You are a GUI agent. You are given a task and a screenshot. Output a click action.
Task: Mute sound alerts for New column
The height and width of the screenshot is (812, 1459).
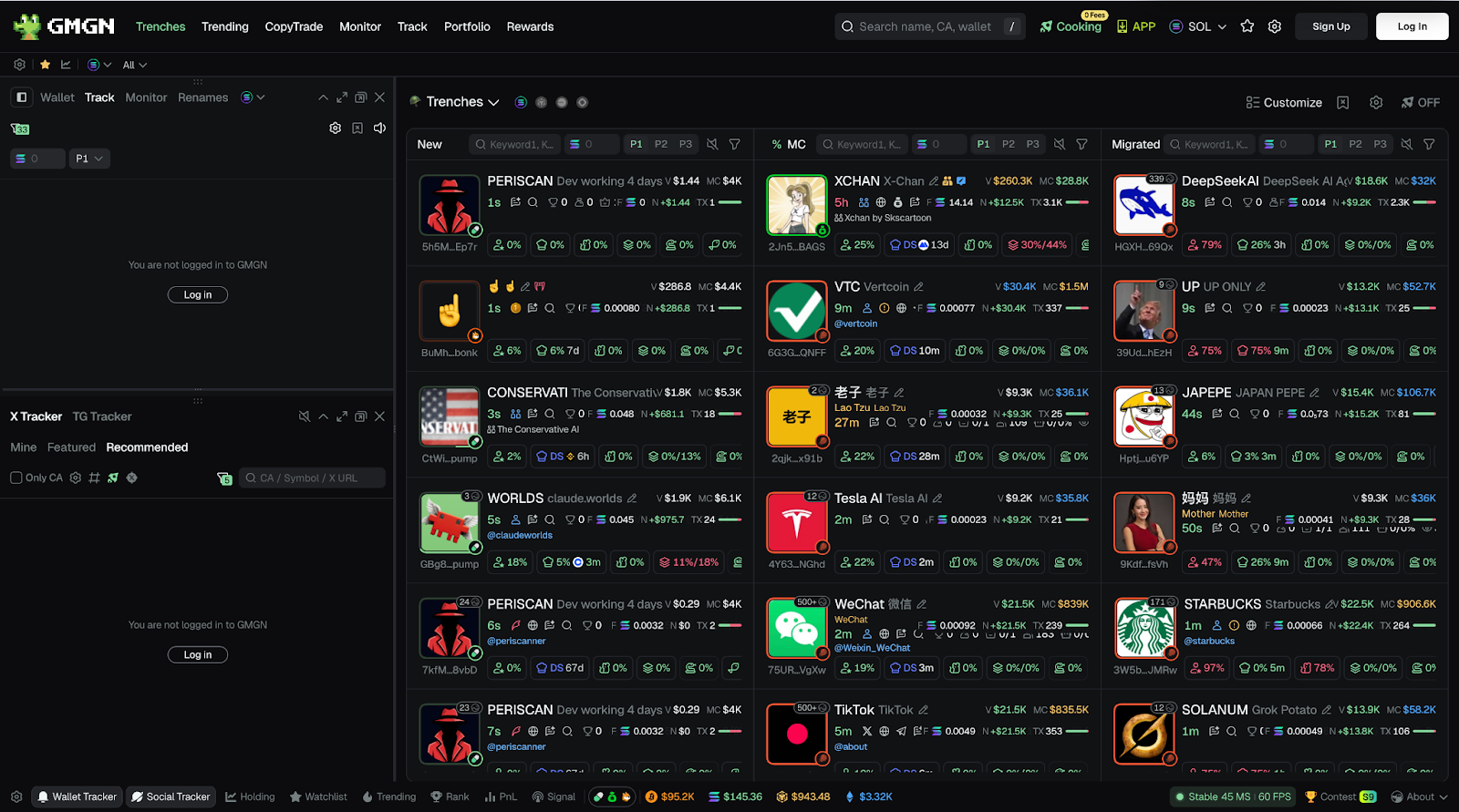712,144
